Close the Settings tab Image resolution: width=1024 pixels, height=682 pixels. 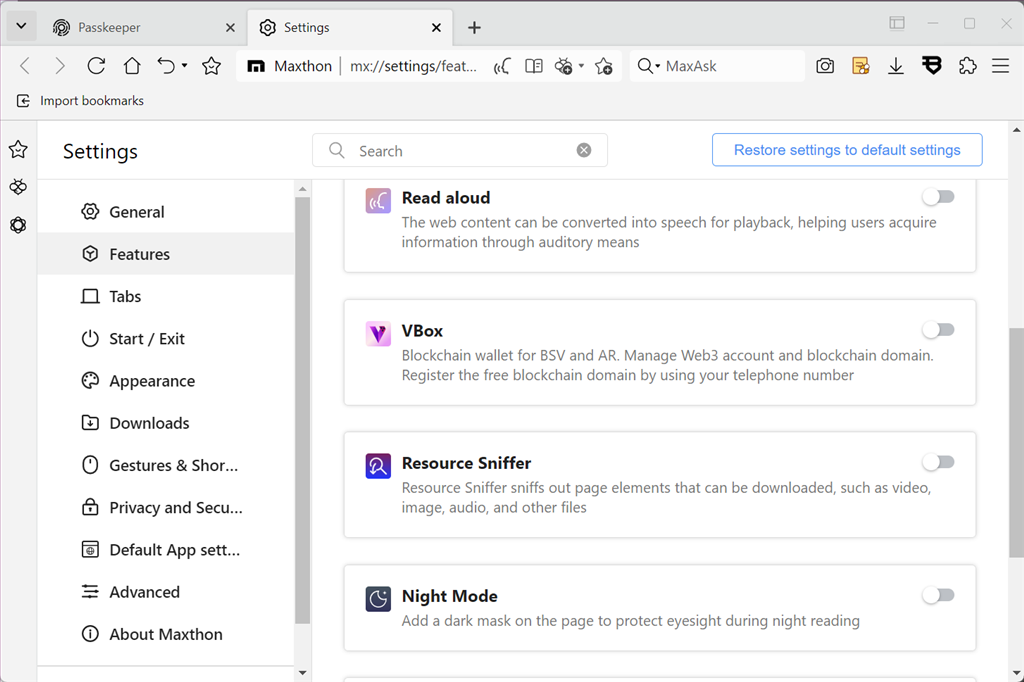point(436,27)
